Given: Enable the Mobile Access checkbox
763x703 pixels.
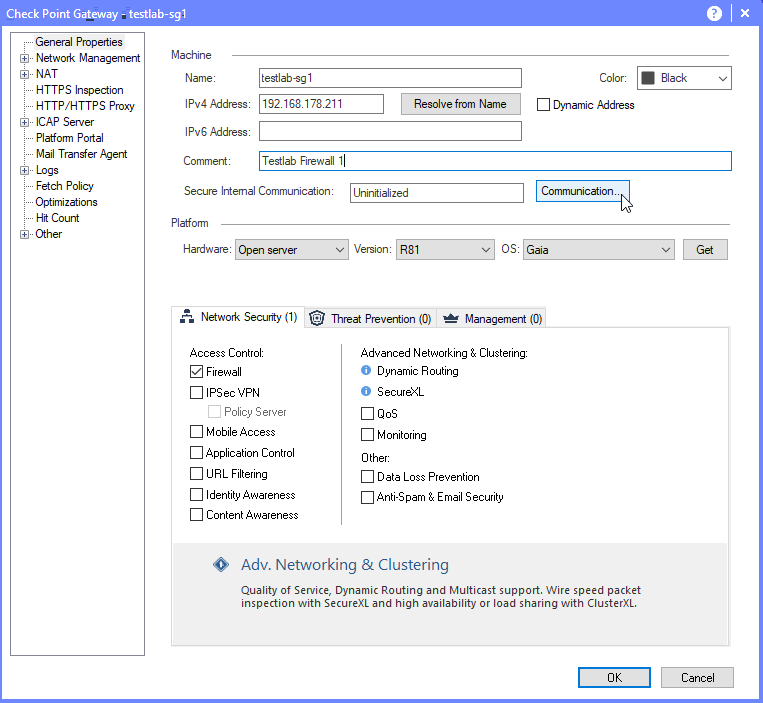Looking at the screenshot, I should click(x=196, y=432).
